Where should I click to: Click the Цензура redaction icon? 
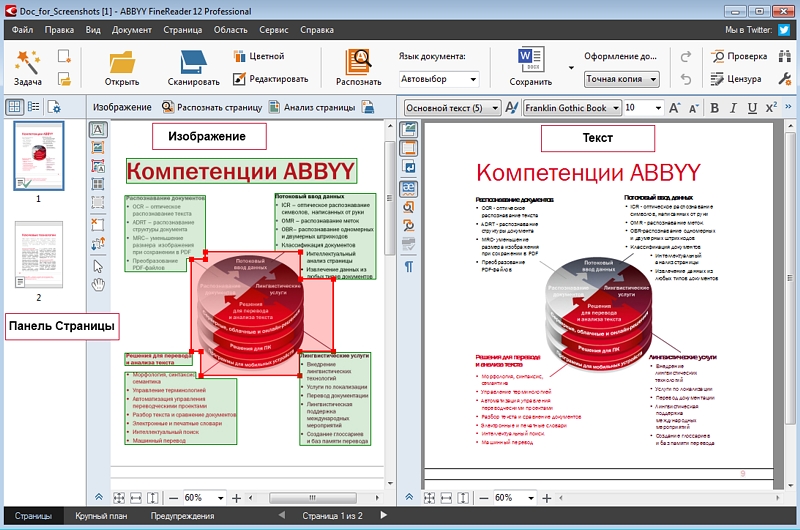717,79
